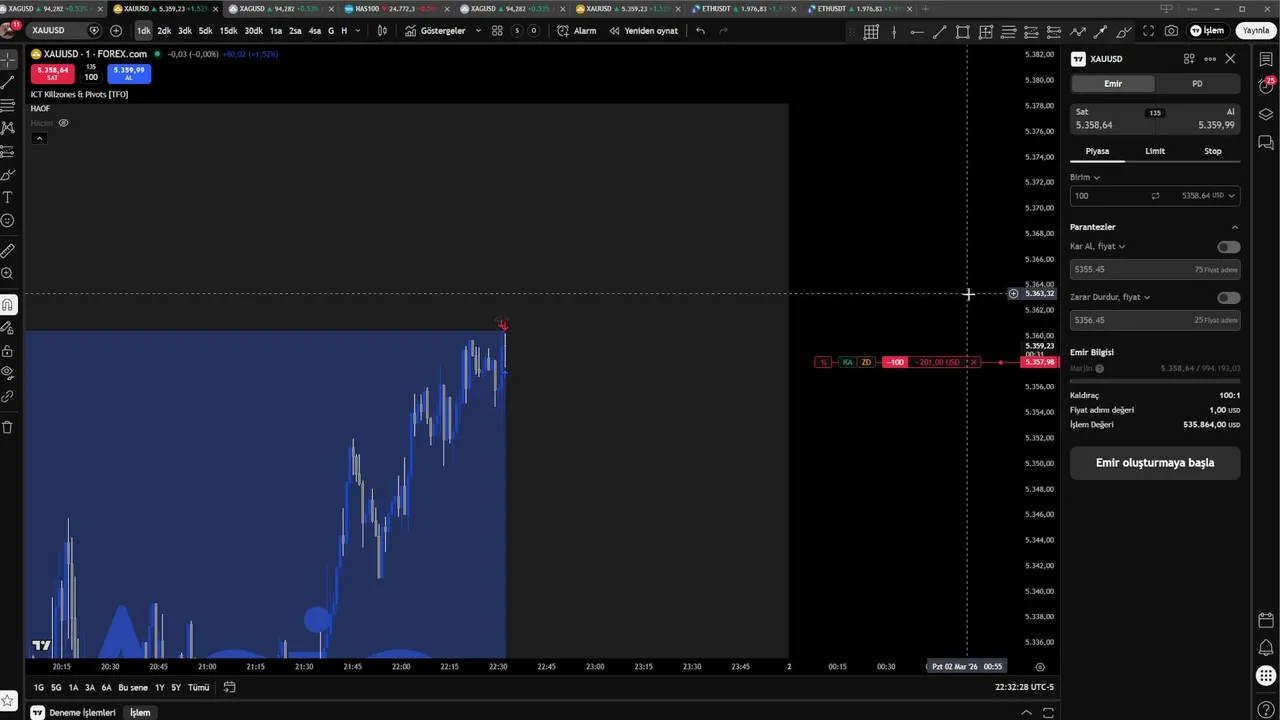The image size is (1280, 720).
Task: Lock all drawing tools
Action: [7, 351]
